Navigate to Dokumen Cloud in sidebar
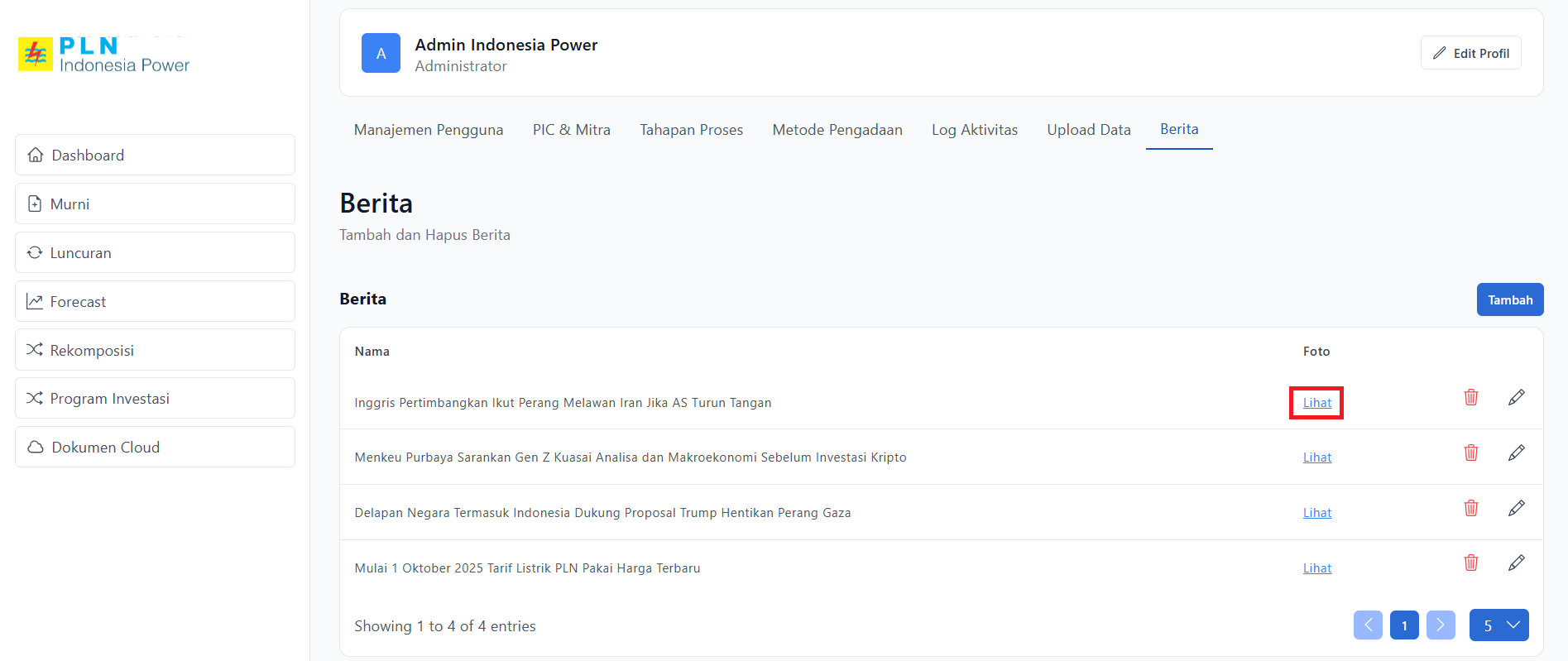Image resolution: width=1568 pixels, height=661 pixels. tap(155, 448)
